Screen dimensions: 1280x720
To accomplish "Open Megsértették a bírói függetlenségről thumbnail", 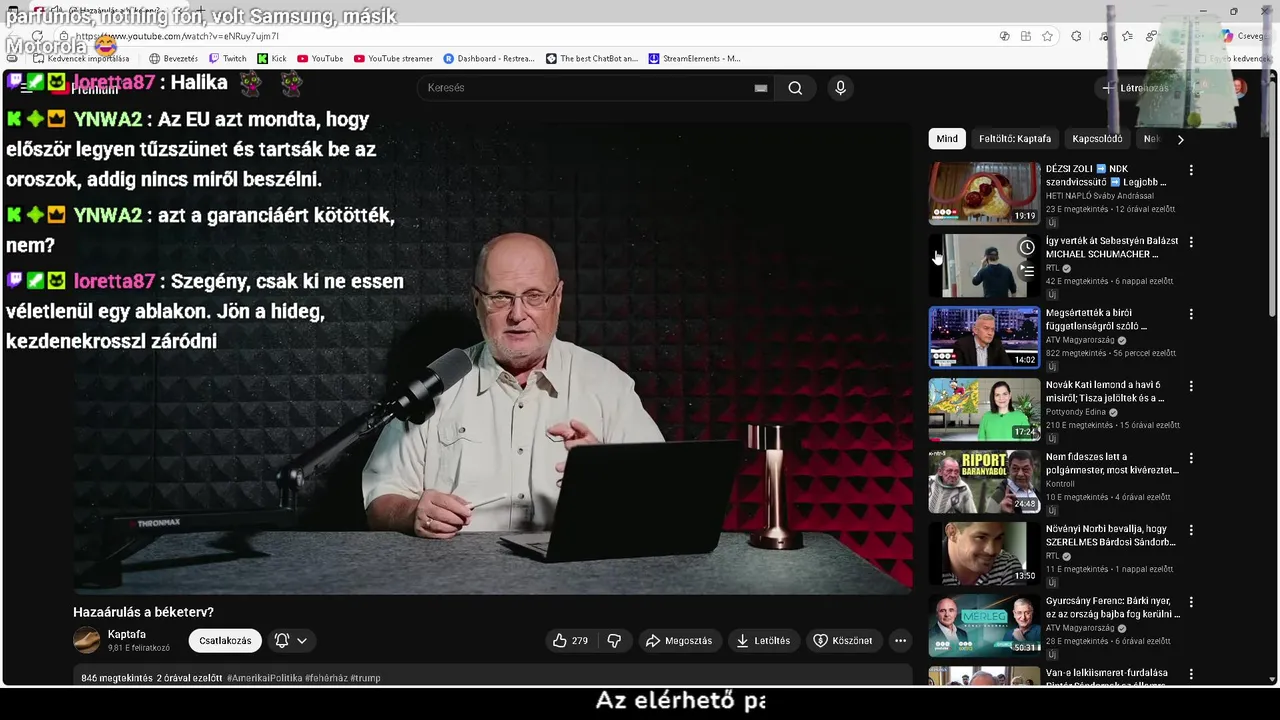I will click(984, 337).
